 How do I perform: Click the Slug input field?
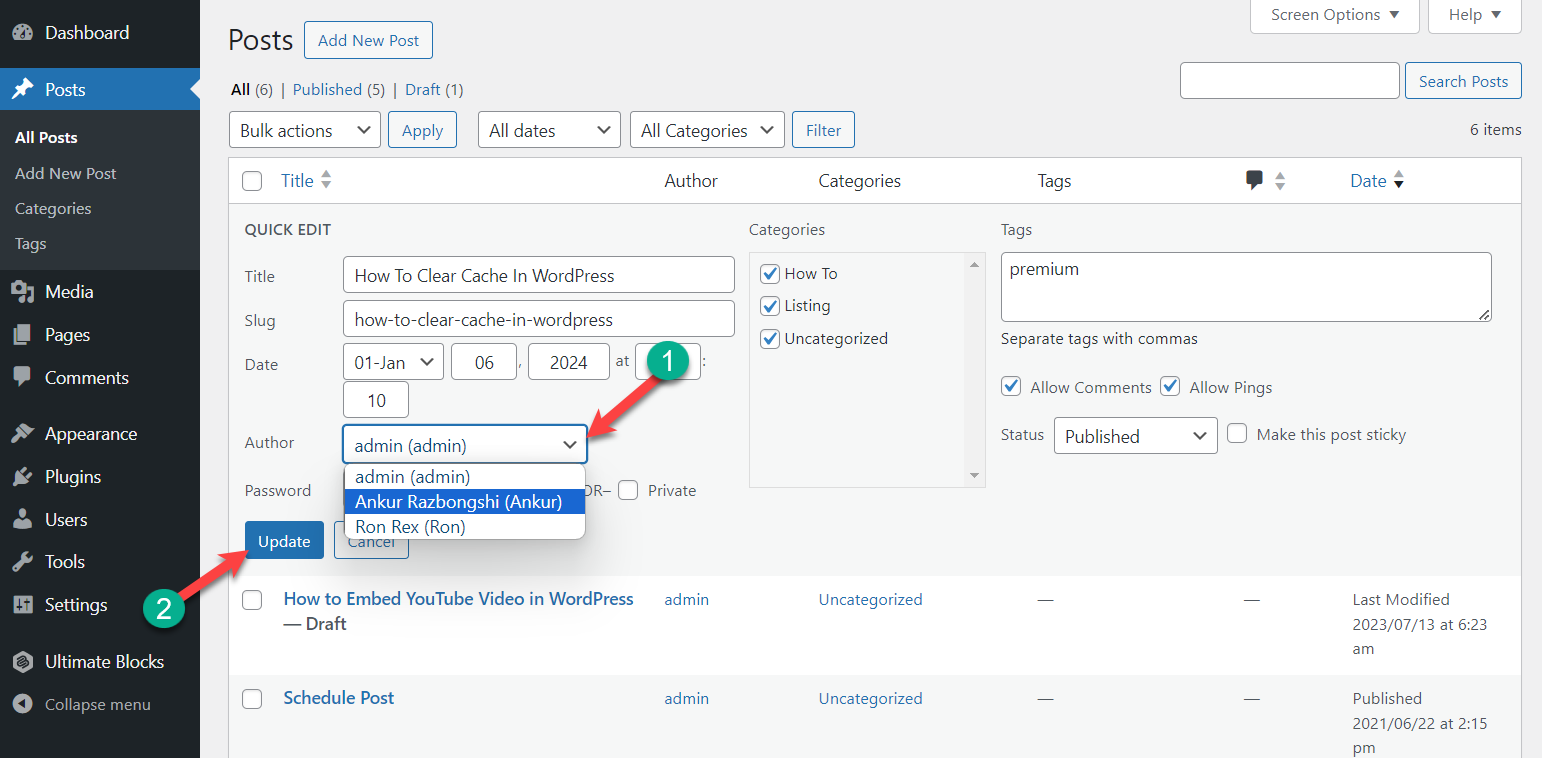tap(539, 320)
